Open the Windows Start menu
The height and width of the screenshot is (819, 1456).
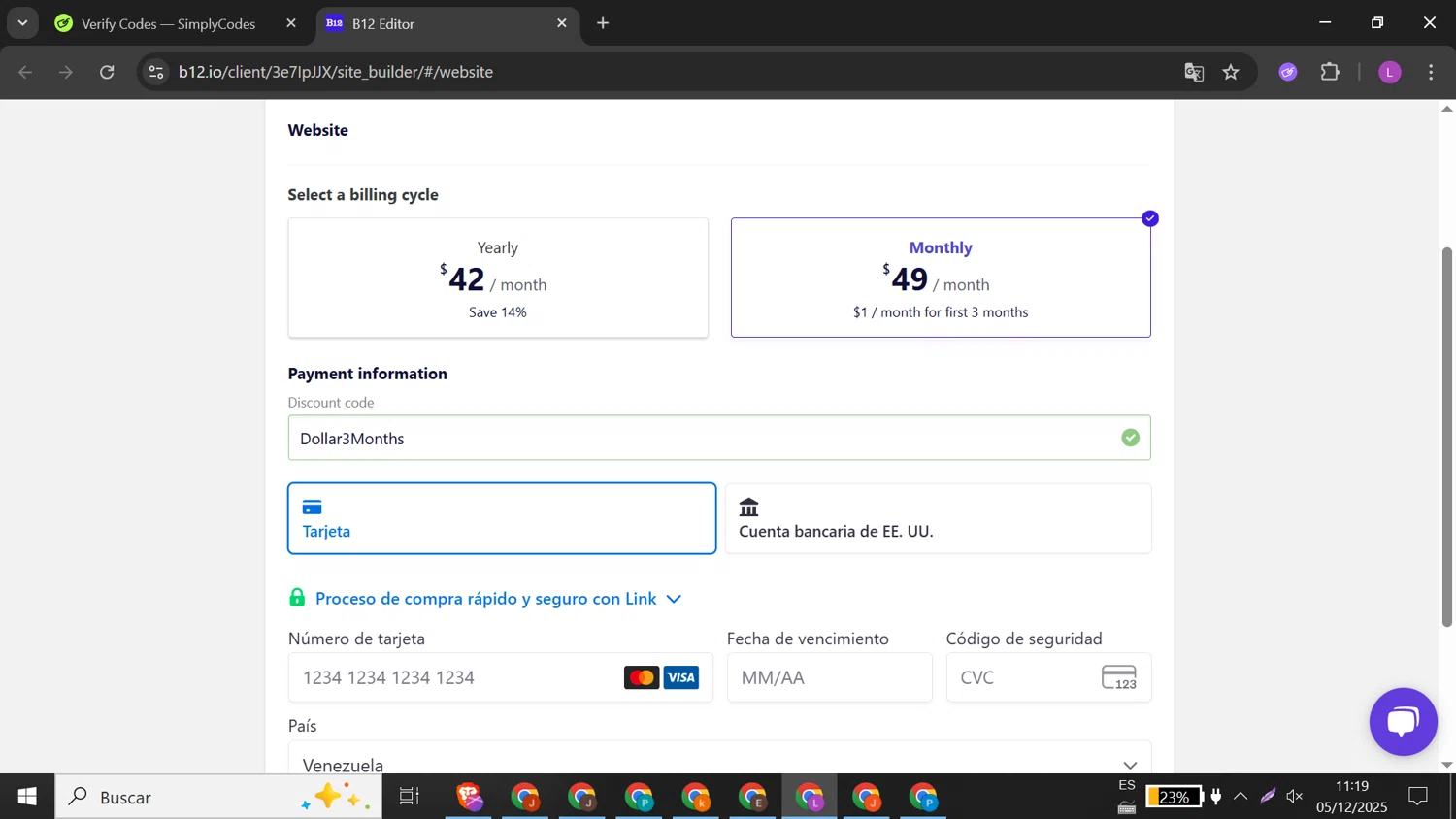27,797
